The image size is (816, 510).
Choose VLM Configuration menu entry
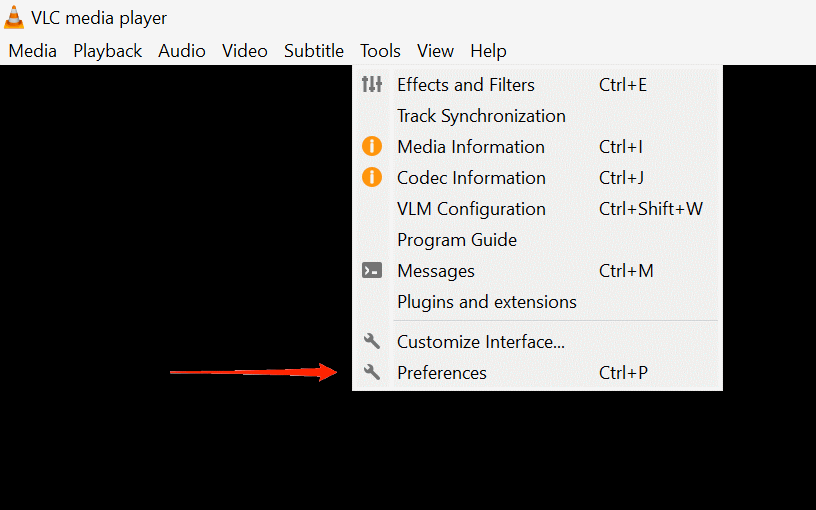point(471,209)
